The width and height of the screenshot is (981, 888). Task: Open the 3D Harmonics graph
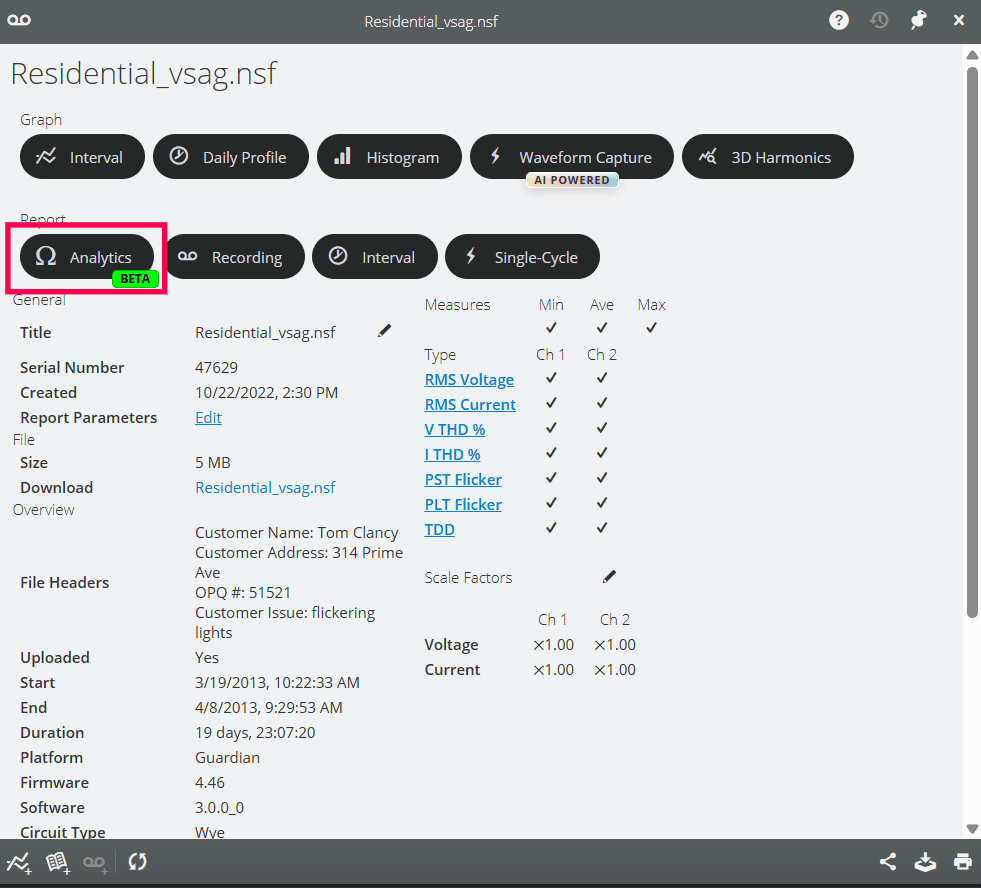pyautogui.click(x=767, y=156)
